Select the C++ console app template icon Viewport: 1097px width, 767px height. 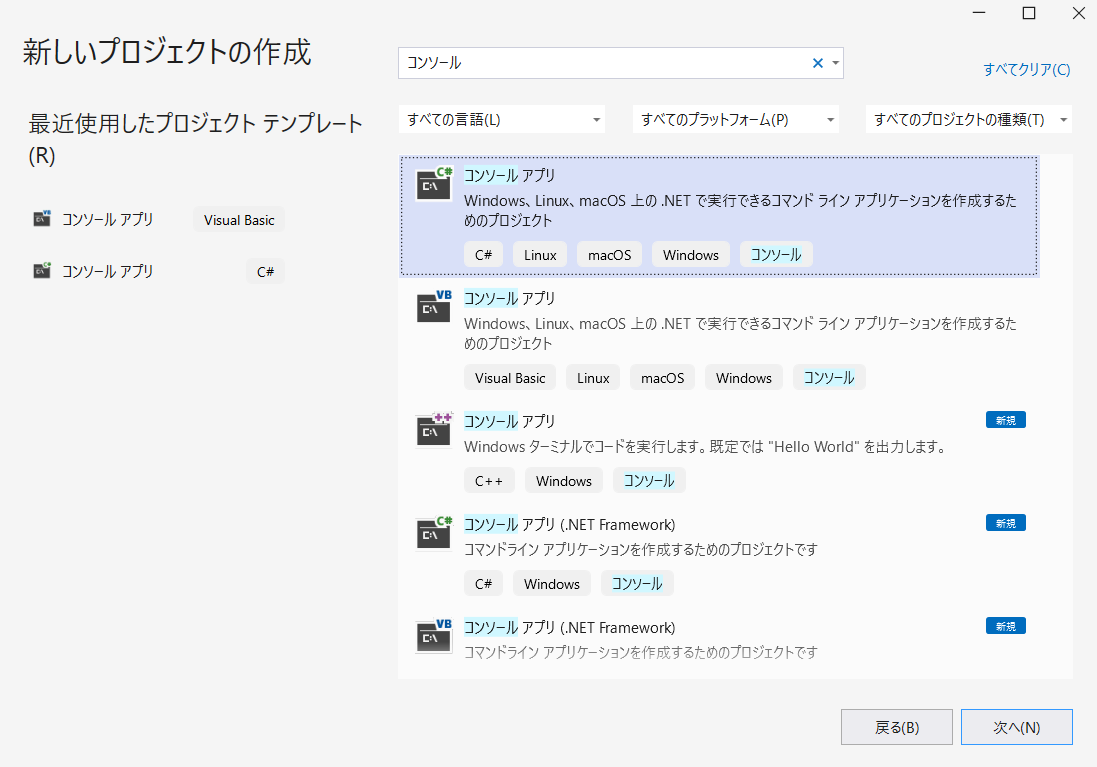click(x=433, y=430)
